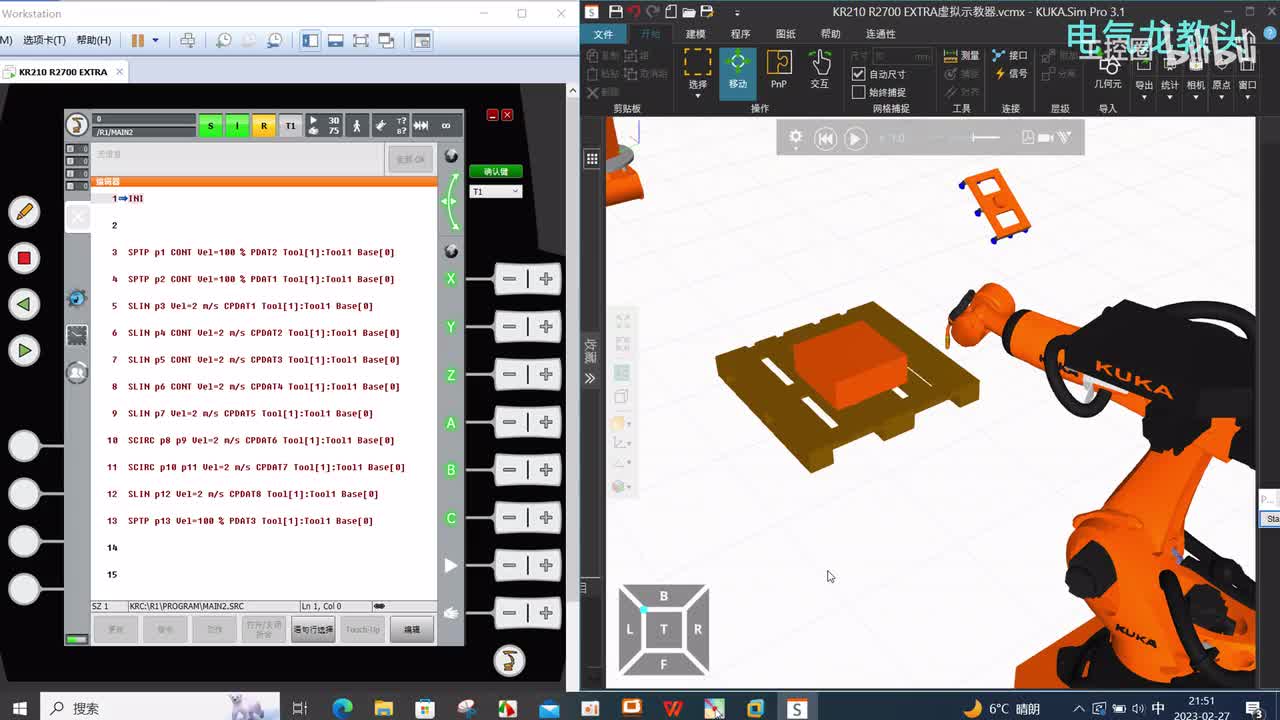The width and height of the screenshot is (1280, 720).
Task: Toggle the VMware sidebar library view button
Action: 311,40
